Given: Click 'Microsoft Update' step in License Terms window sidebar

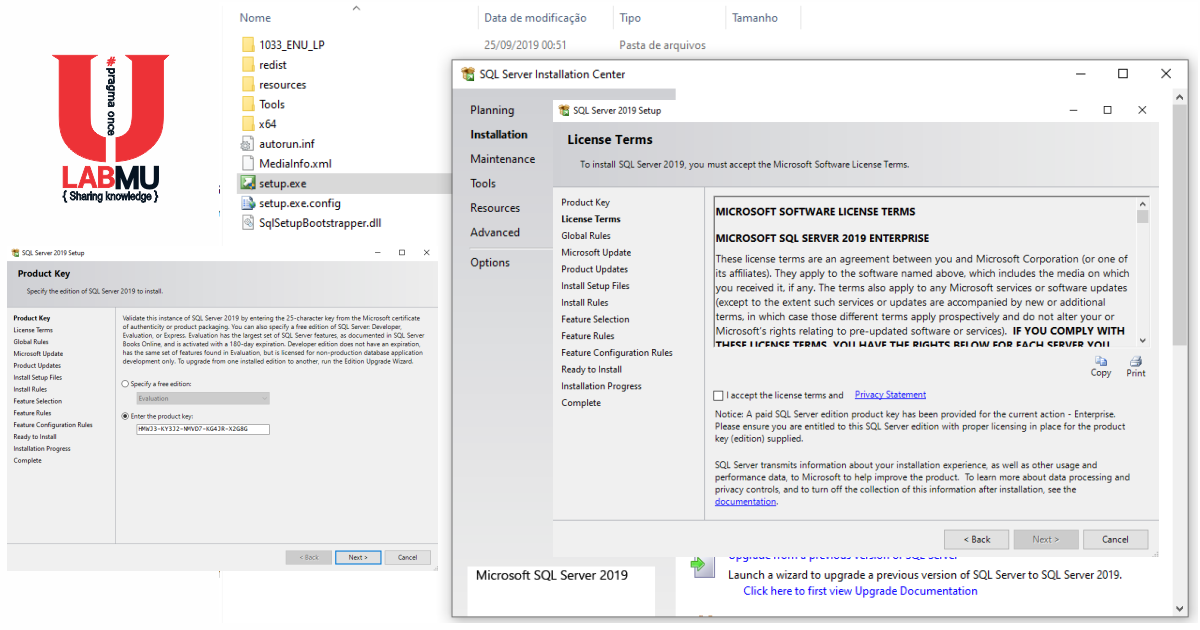Looking at the screenshot, I should point(596,252).
